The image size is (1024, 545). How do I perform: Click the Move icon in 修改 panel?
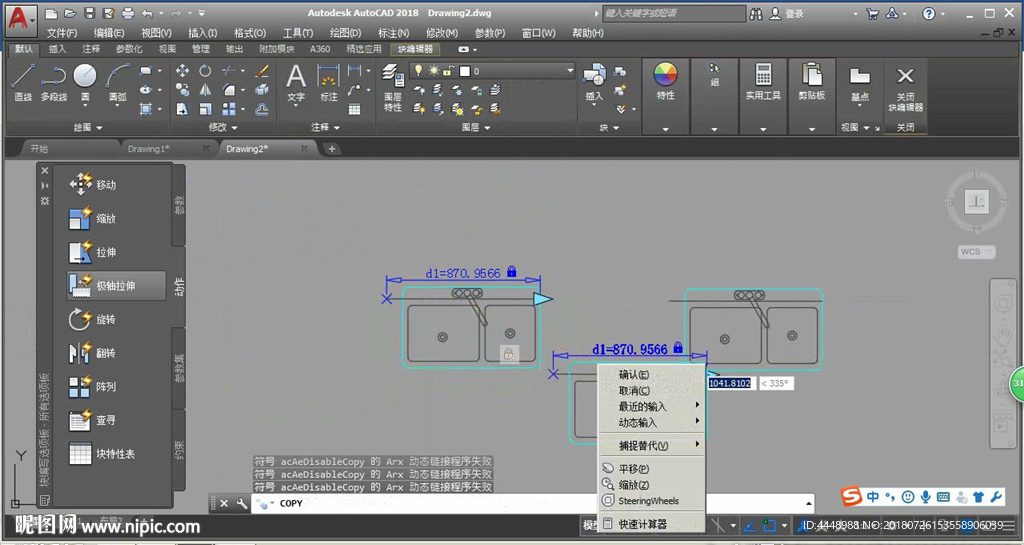pyautogui.click(x=182, y=70)
